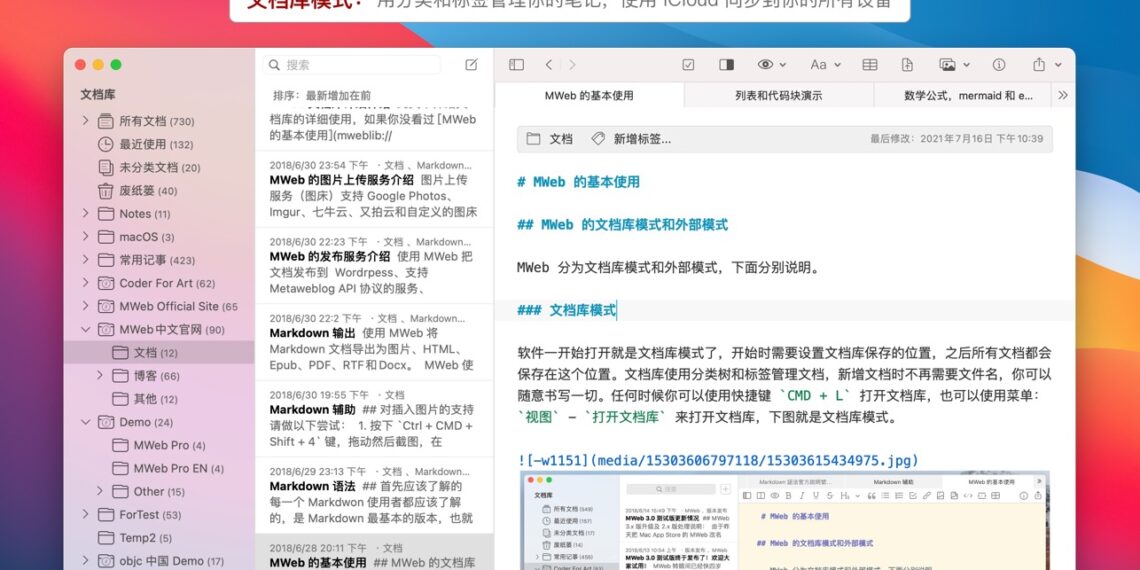Viewport: 1140px width, 570px height.
Task: Expand the MWeb Official Site chevron
Action: point(85,306)
